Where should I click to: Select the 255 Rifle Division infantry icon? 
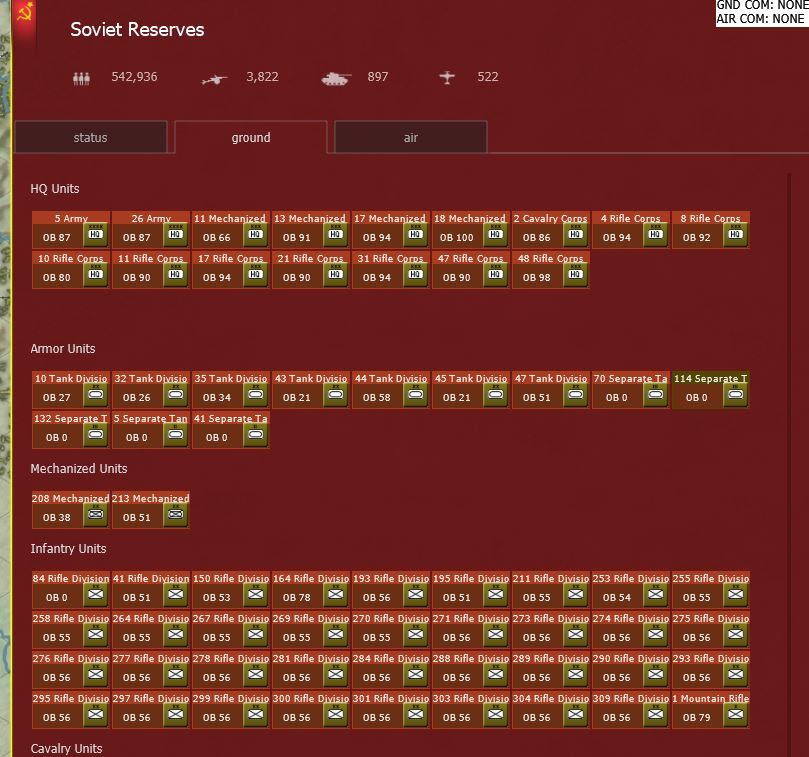pyautogui.click(x=735, y=594)
